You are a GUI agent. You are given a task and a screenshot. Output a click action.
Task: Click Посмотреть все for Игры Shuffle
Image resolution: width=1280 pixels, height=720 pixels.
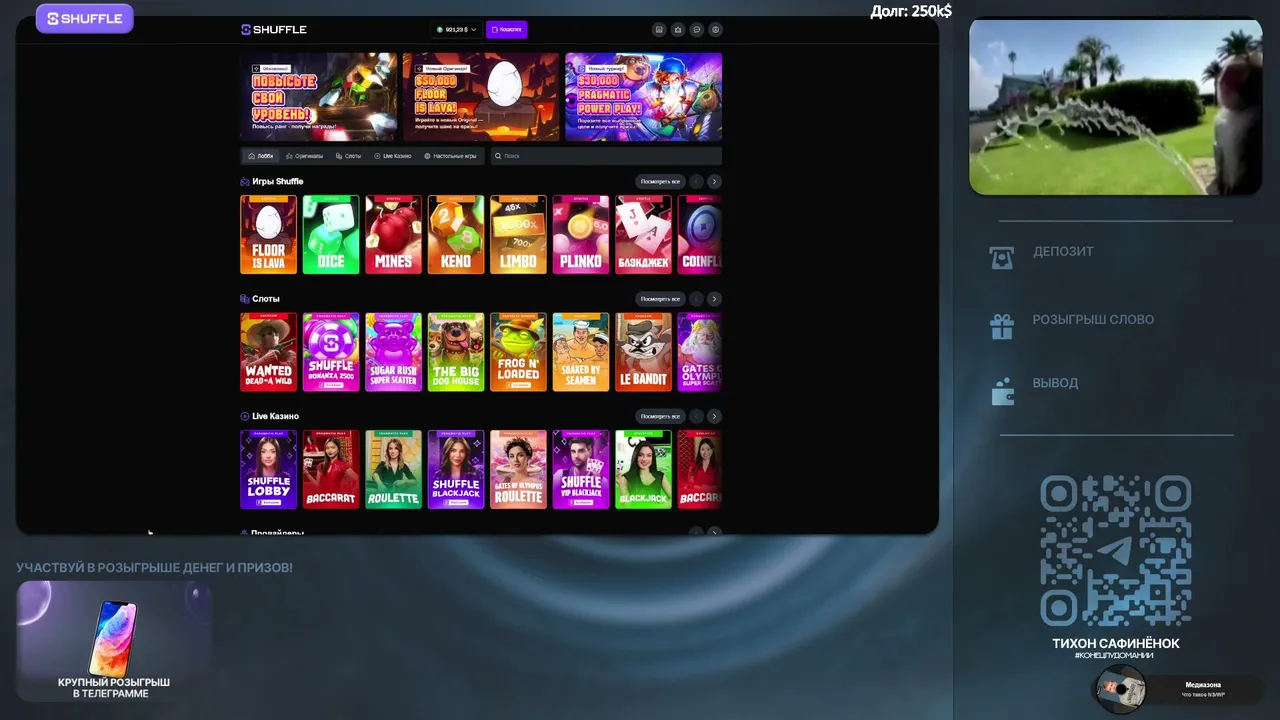660,182
